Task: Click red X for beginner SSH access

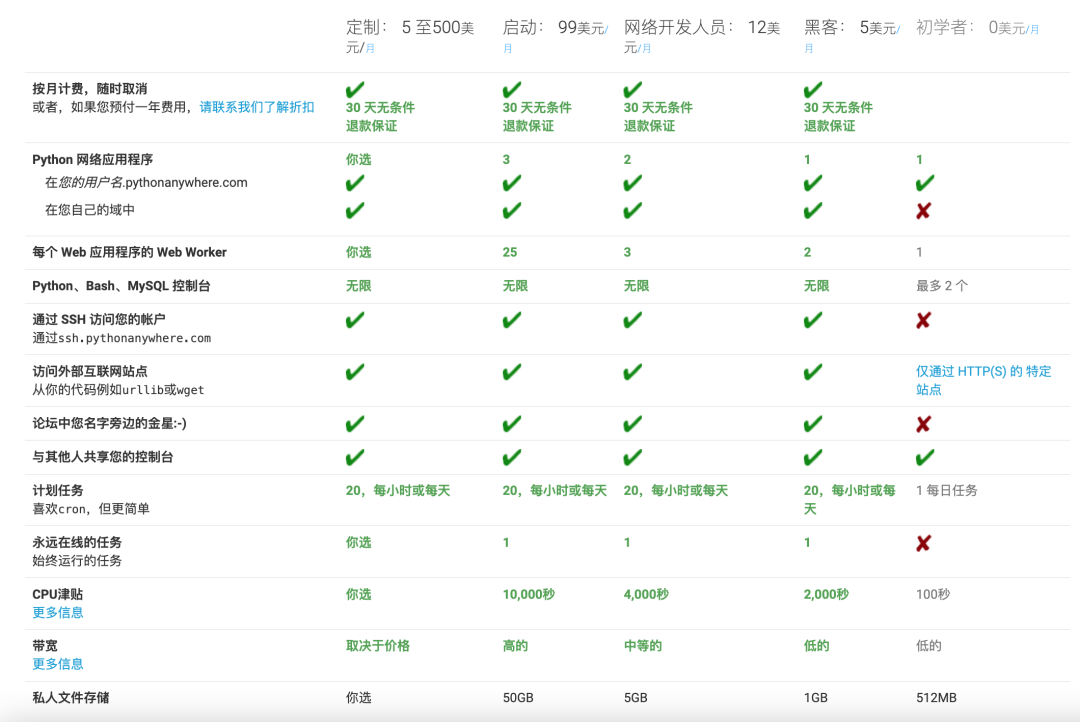Action: [924, 320]
